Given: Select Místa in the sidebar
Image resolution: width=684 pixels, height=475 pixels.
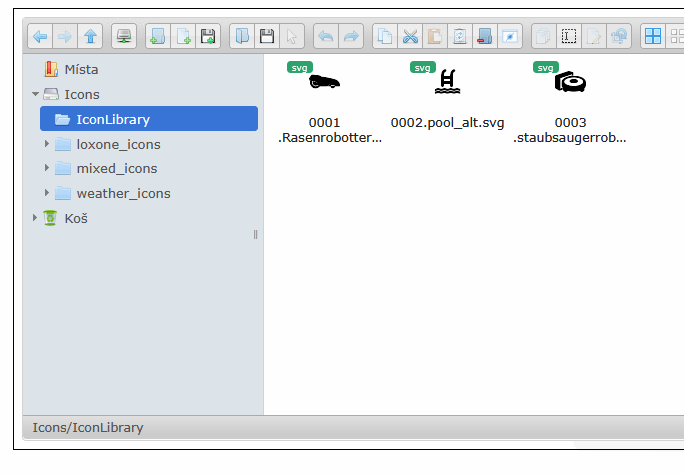Looking at the screenshot, I should [x=71, y=69].
